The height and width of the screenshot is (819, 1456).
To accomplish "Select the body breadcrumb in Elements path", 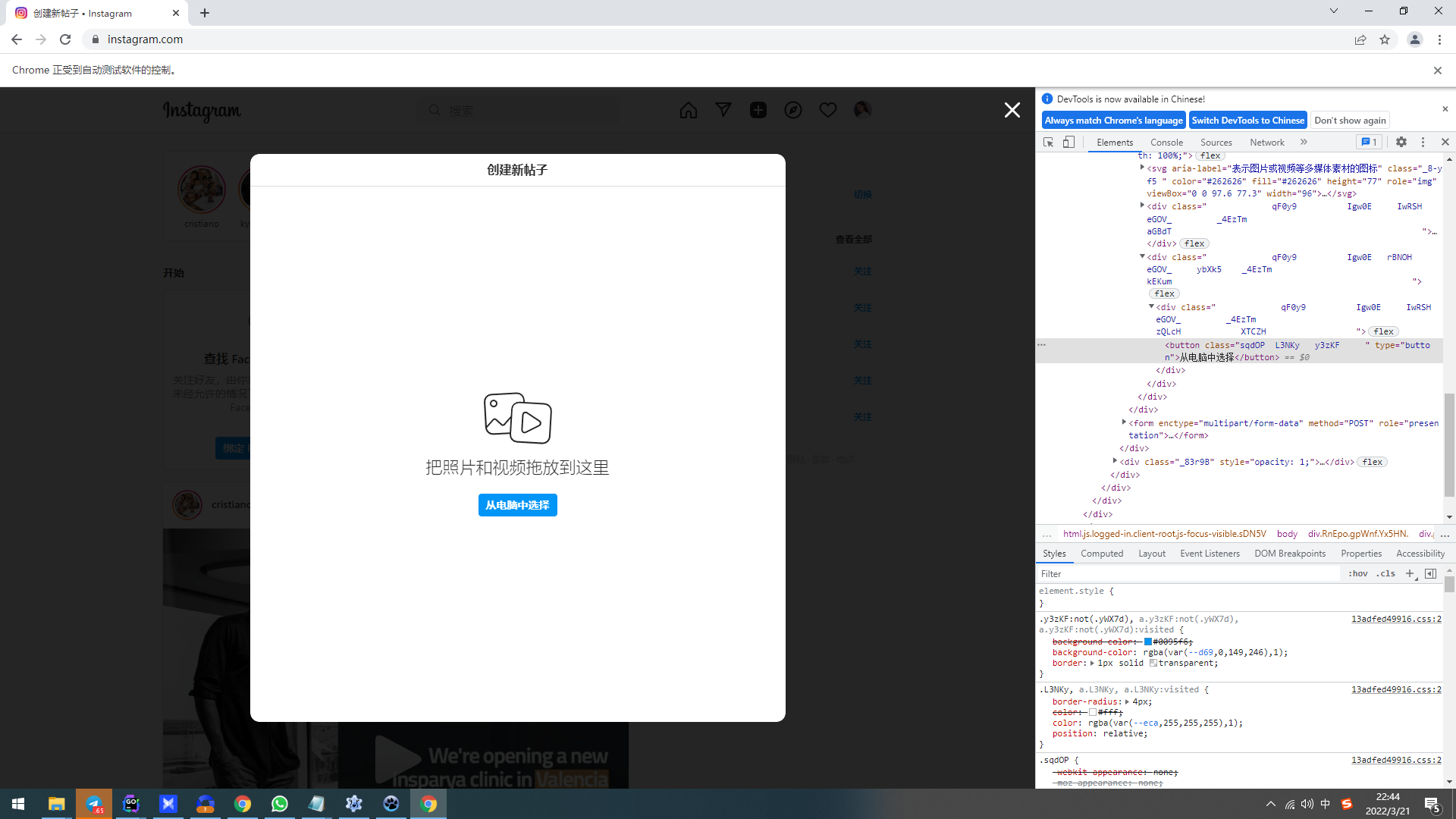I will click(1287, 534).
